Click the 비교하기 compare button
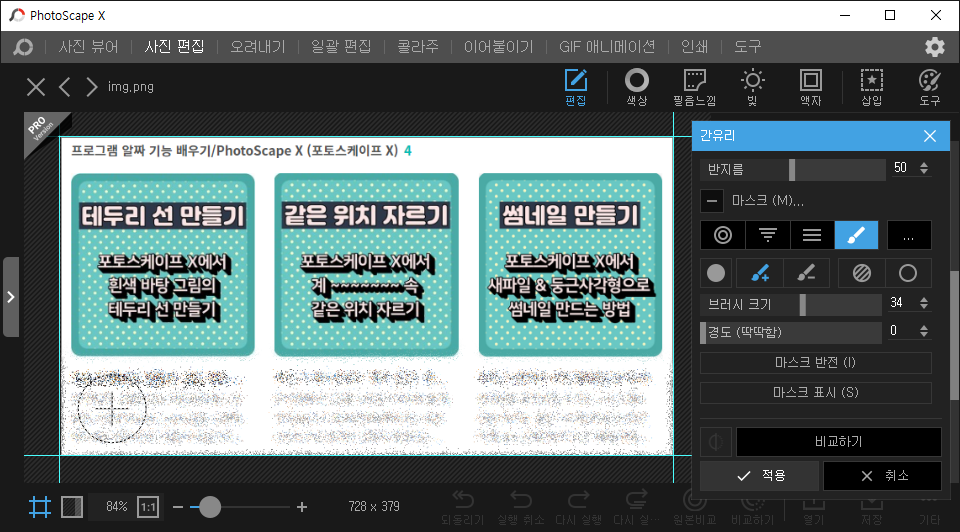This screenshot has height=532, width=960. pos(838,441)
